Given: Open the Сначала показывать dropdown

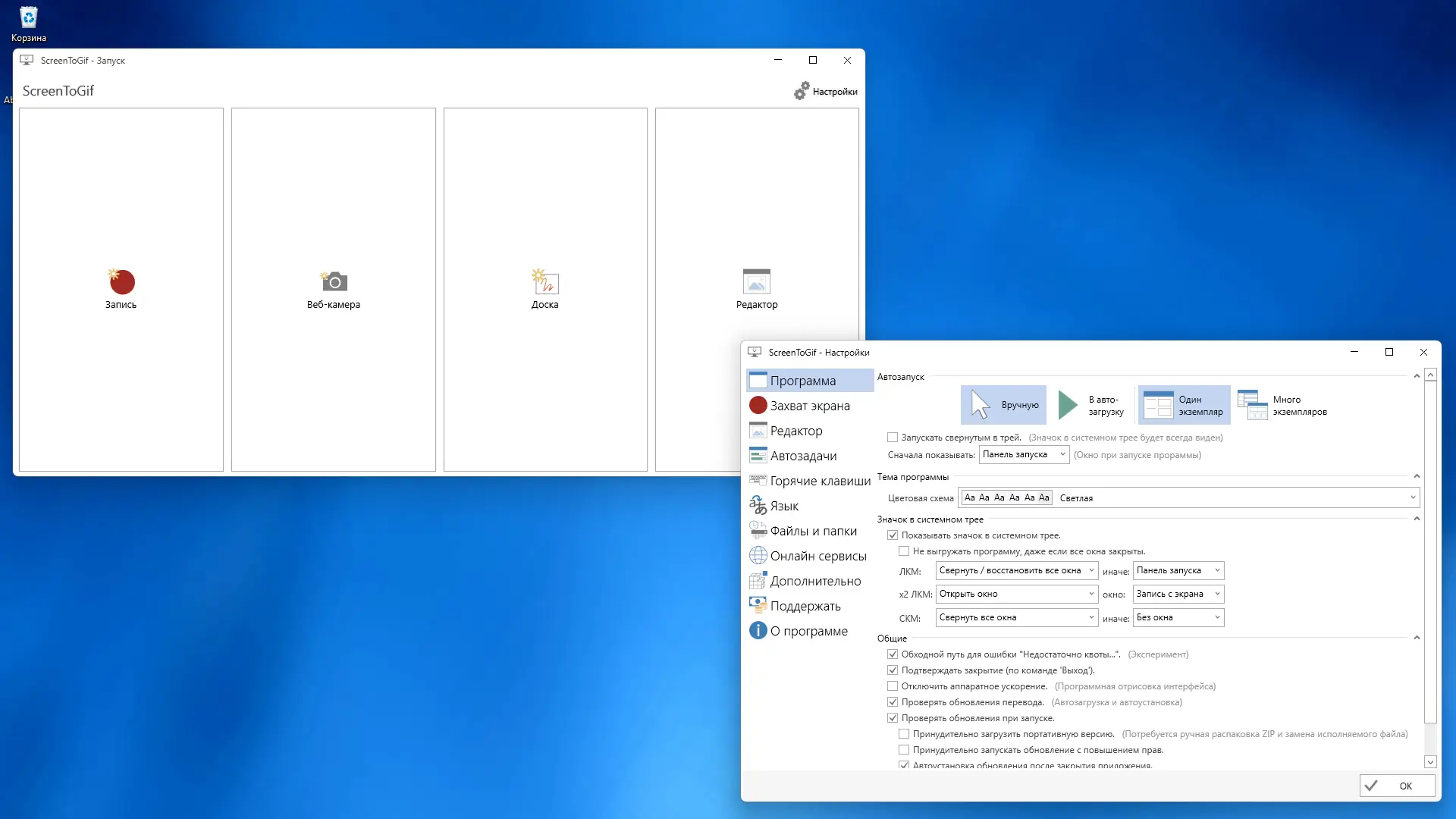Looking at the screenshot, I should pos(1024,454).
